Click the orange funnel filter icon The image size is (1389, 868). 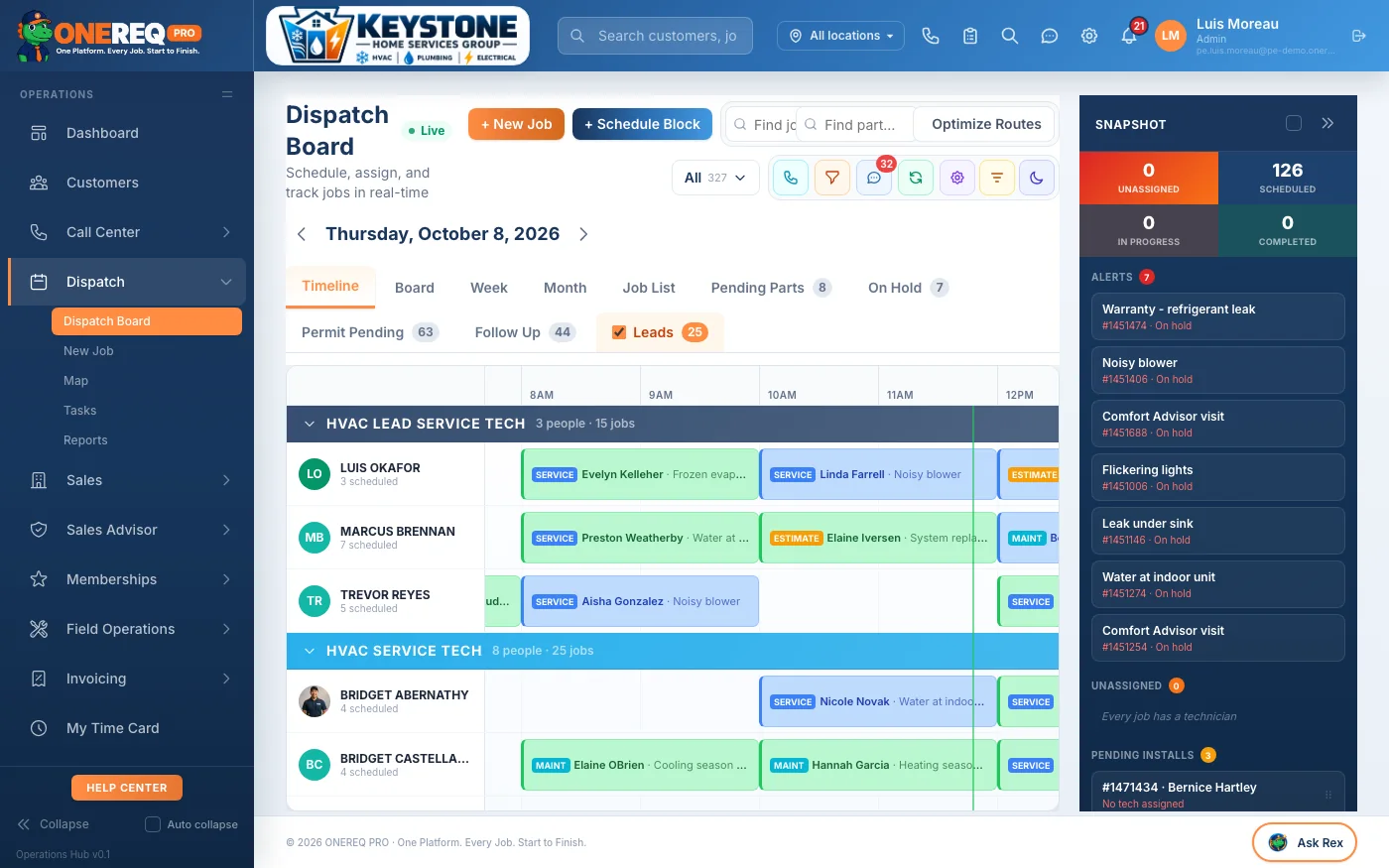pos(832,178)
